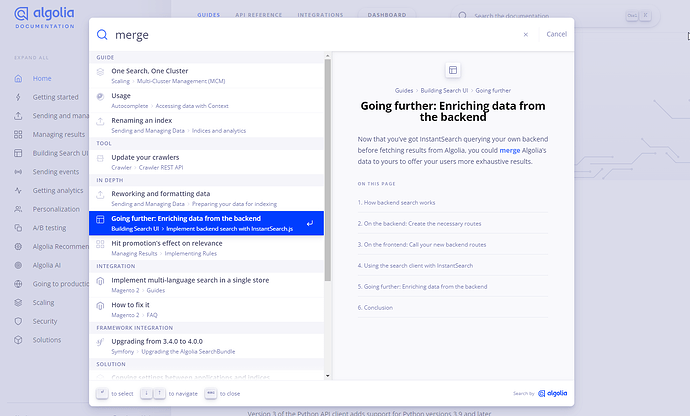Click the Algolia Documentation logo
690x416 pixels.
click(44, 18)
